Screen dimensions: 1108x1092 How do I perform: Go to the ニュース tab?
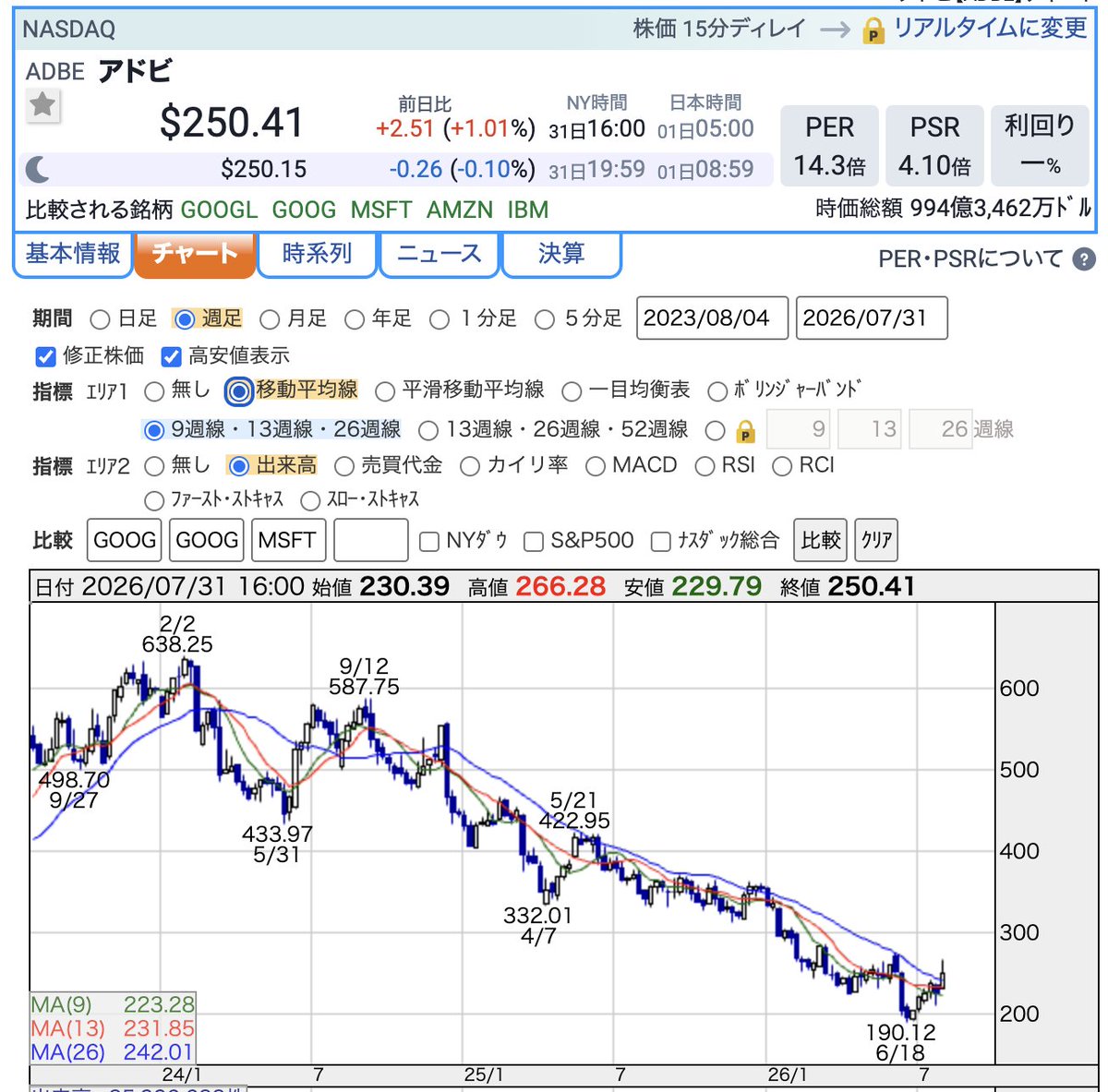[439, 253]
